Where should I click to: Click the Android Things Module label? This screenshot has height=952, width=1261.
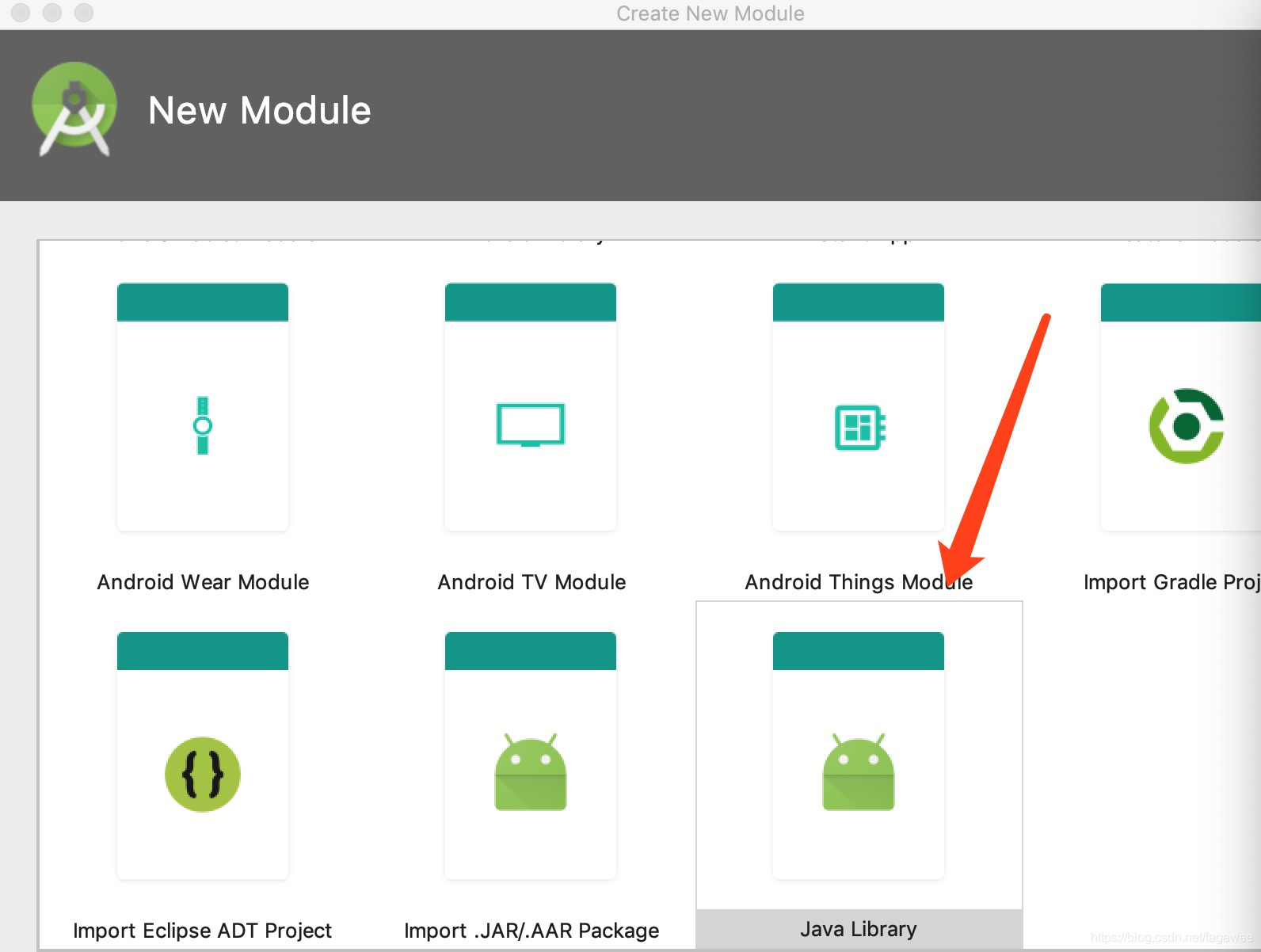[859, 582]
